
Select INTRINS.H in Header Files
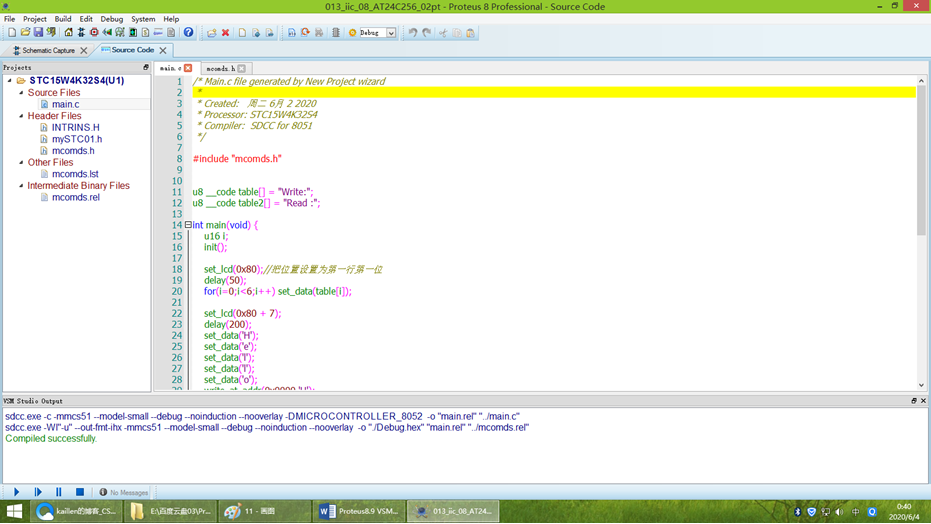click(75, 127)
